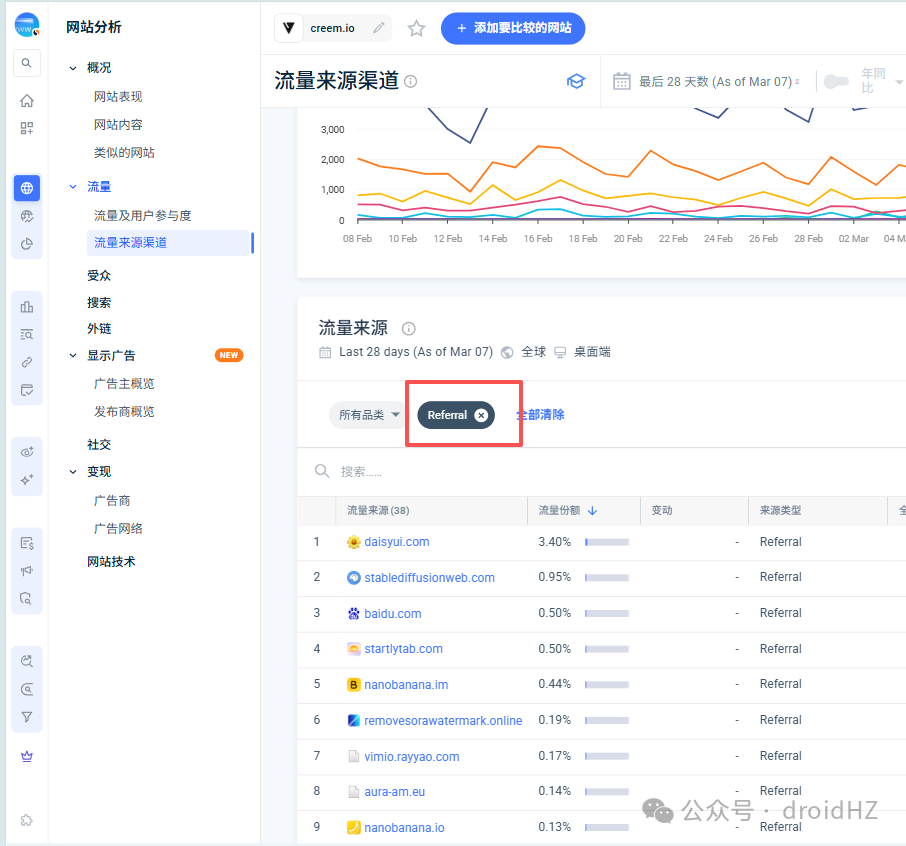Open the dashboard grid icon in left rail
Screen dimensions: 906x846
[x=27, y=128]
